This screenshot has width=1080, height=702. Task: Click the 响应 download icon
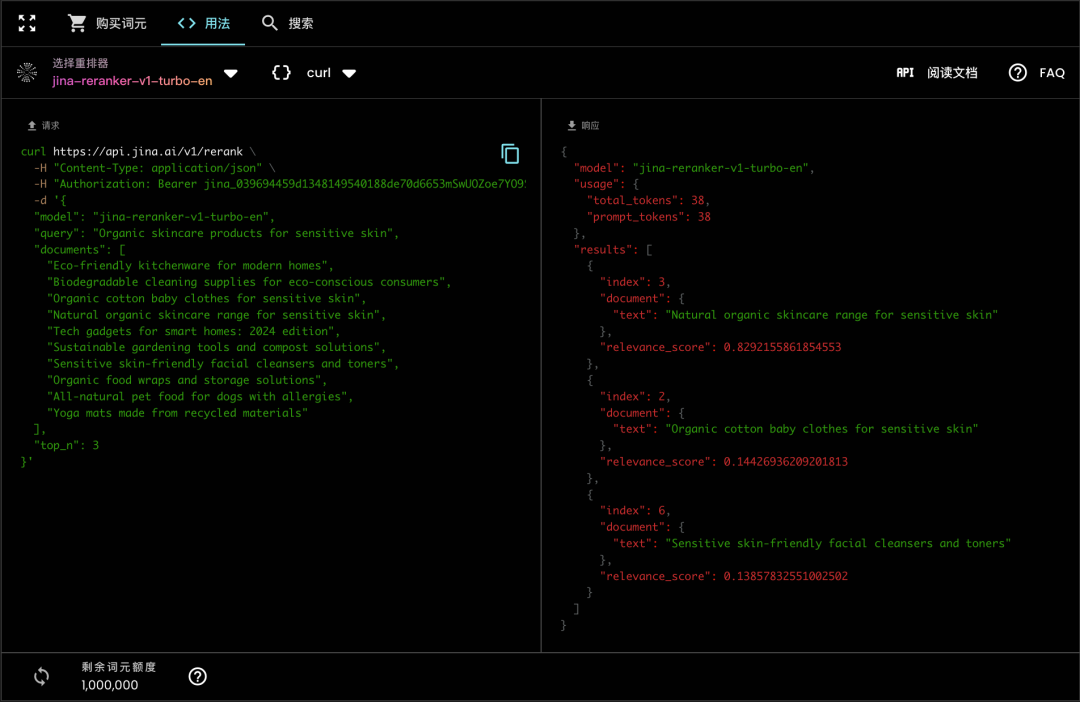point(572,125)
